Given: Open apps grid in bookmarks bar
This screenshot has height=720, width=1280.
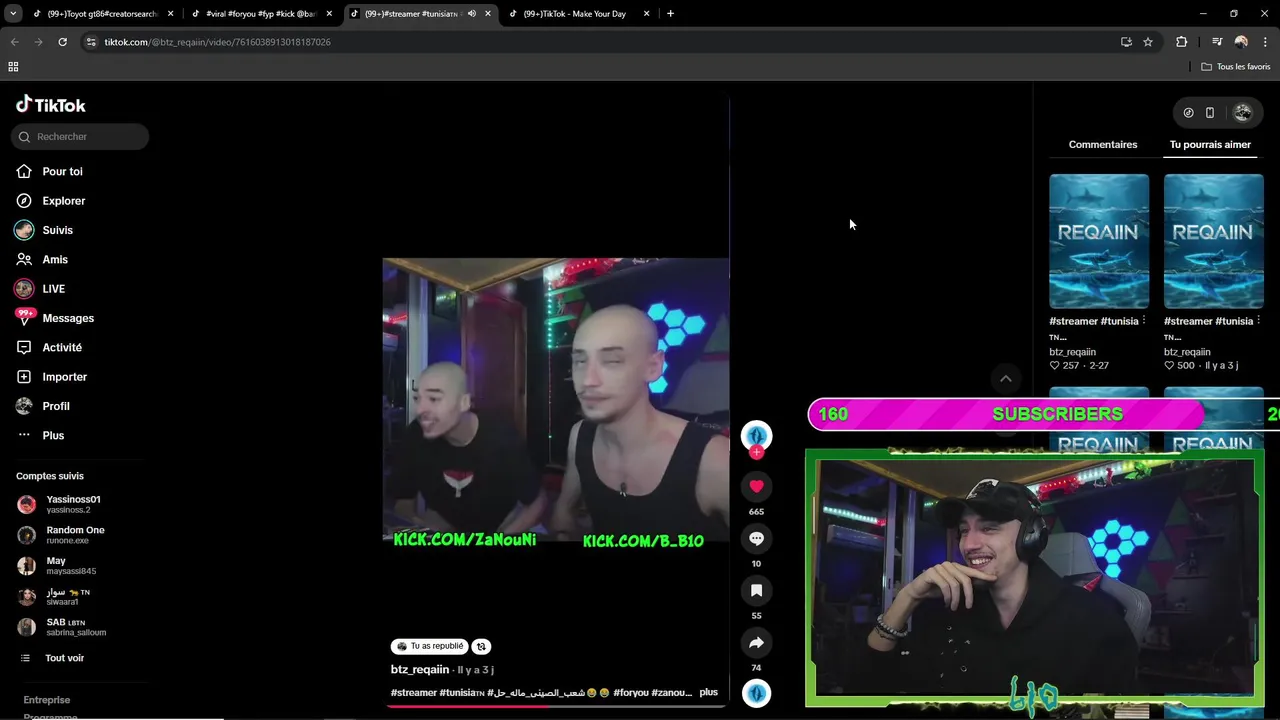Looking at the screenshot, I should (13, 67).
